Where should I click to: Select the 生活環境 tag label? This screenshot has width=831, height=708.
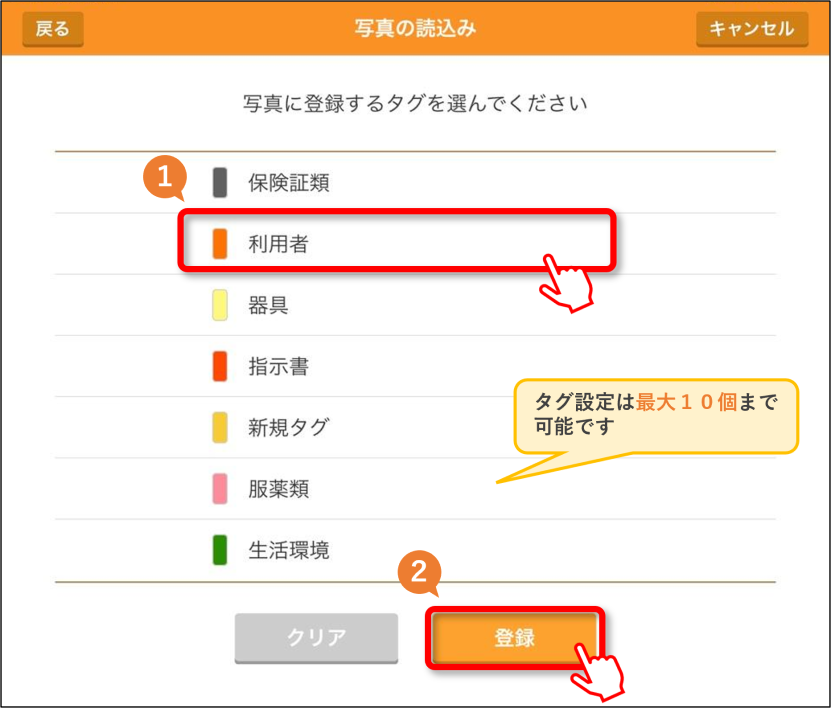point(289,550)
